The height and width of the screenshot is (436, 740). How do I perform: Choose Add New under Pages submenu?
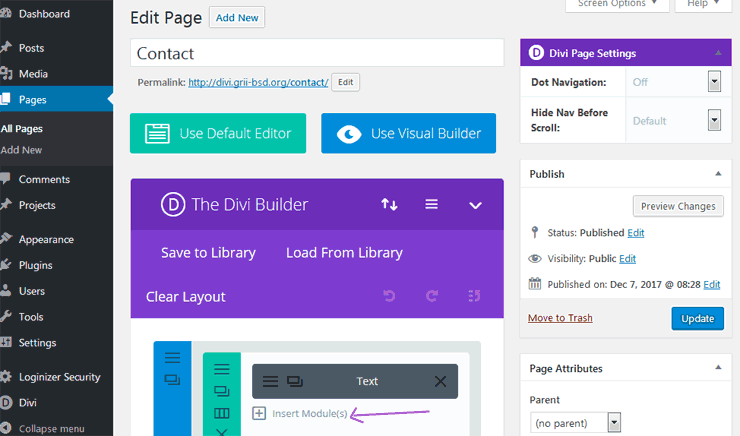pos(21,150)
